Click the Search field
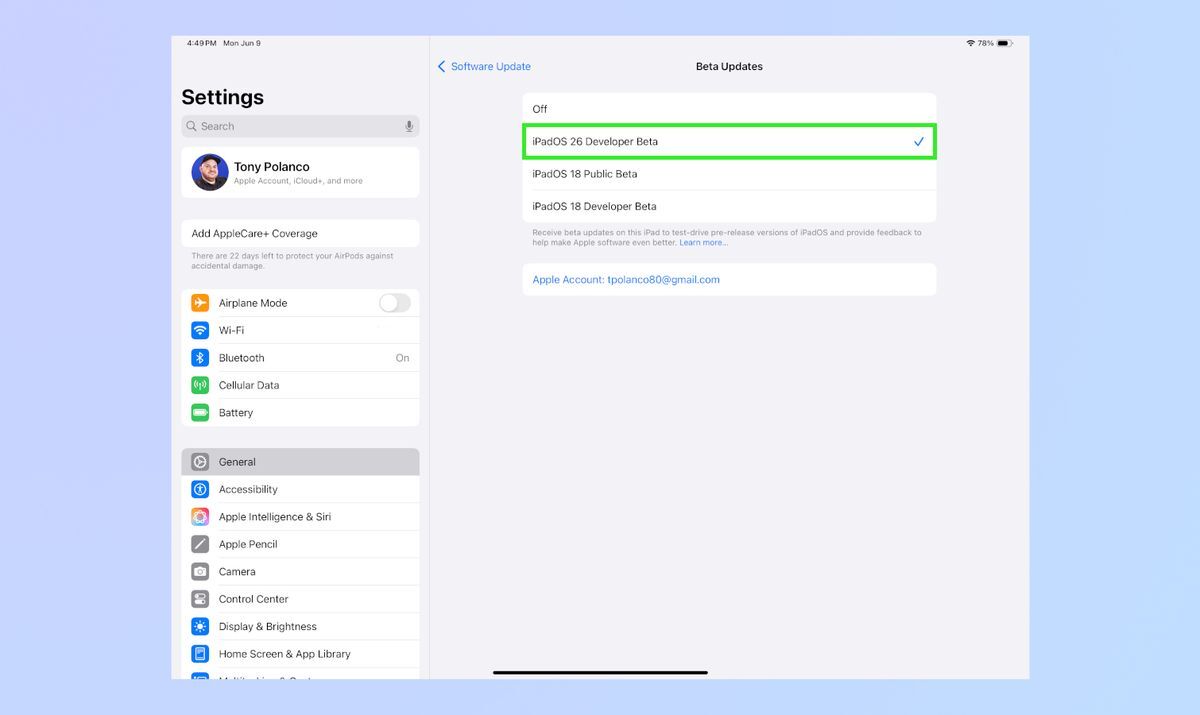The height and width of the screenshot is (715, 1200). pyautogui.click(x=300, y=126)
